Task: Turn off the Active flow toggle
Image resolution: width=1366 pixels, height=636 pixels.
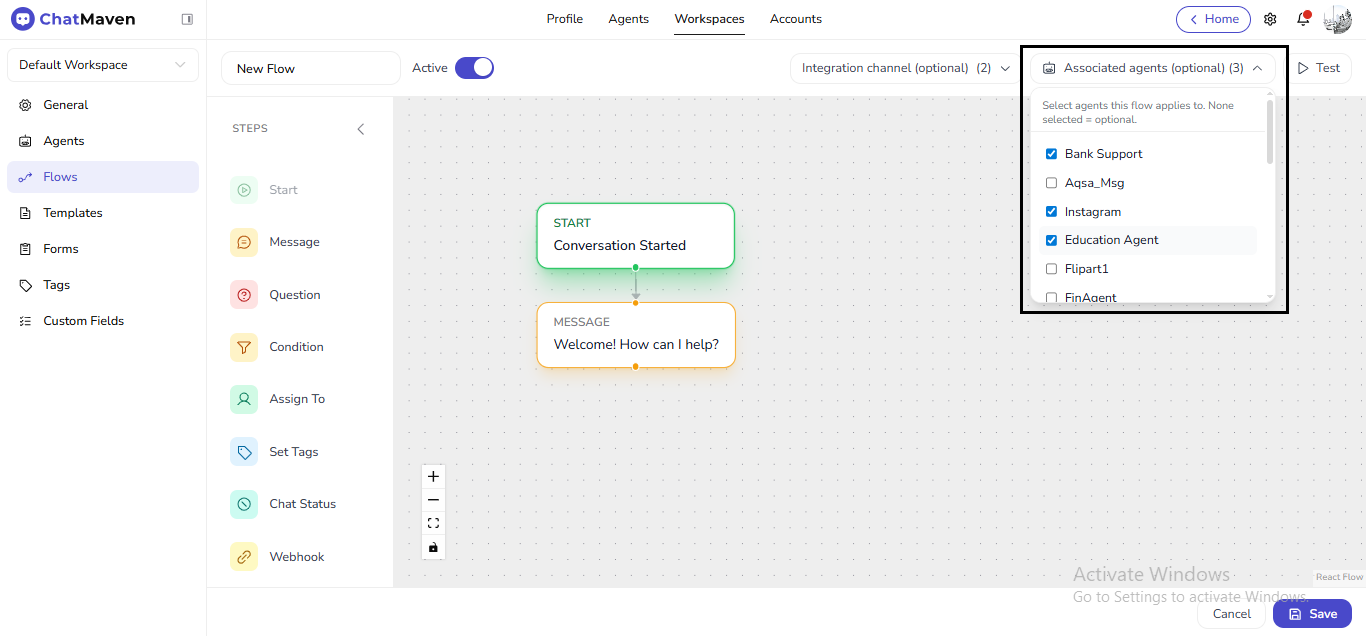Action: tap(474, 68)
